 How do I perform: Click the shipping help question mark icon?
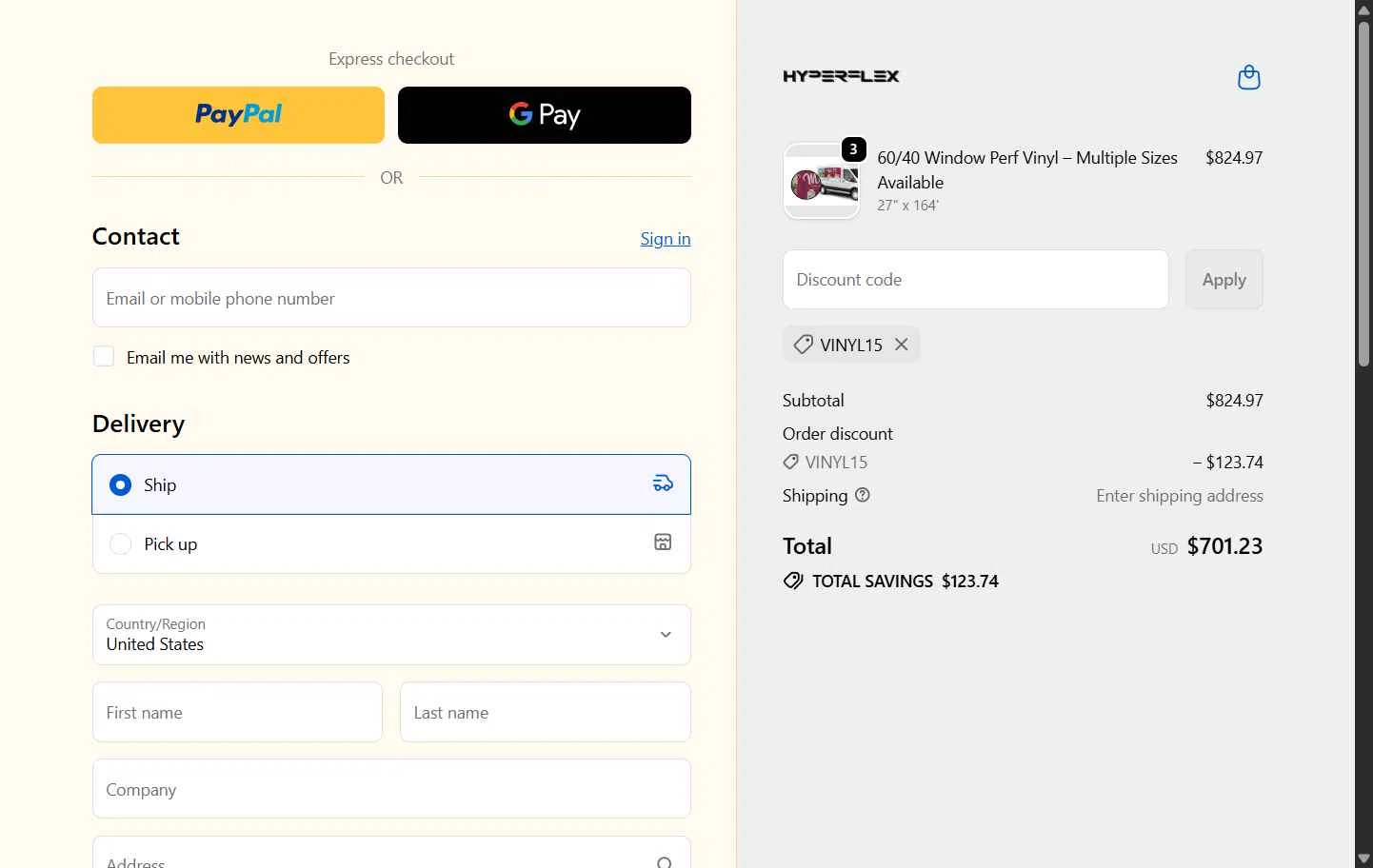click(863, 495)
